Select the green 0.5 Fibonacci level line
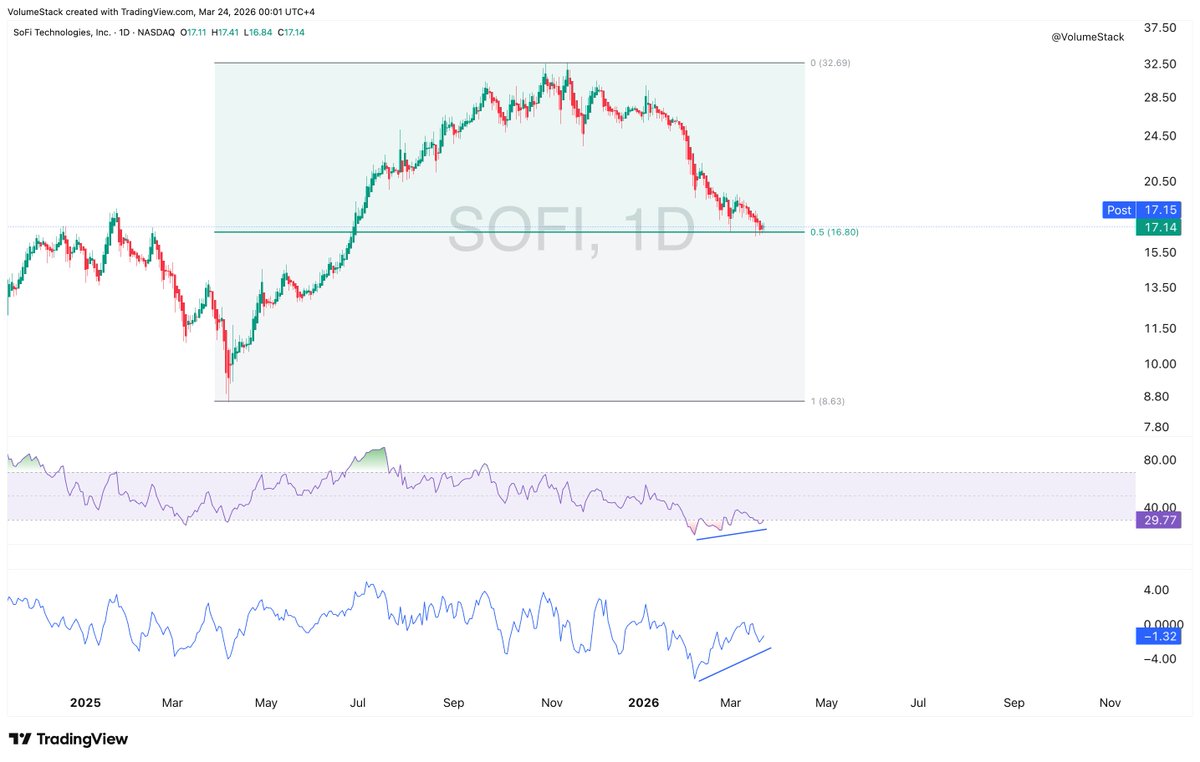Viewport: 1200px width, 762px height. [510, 232]
